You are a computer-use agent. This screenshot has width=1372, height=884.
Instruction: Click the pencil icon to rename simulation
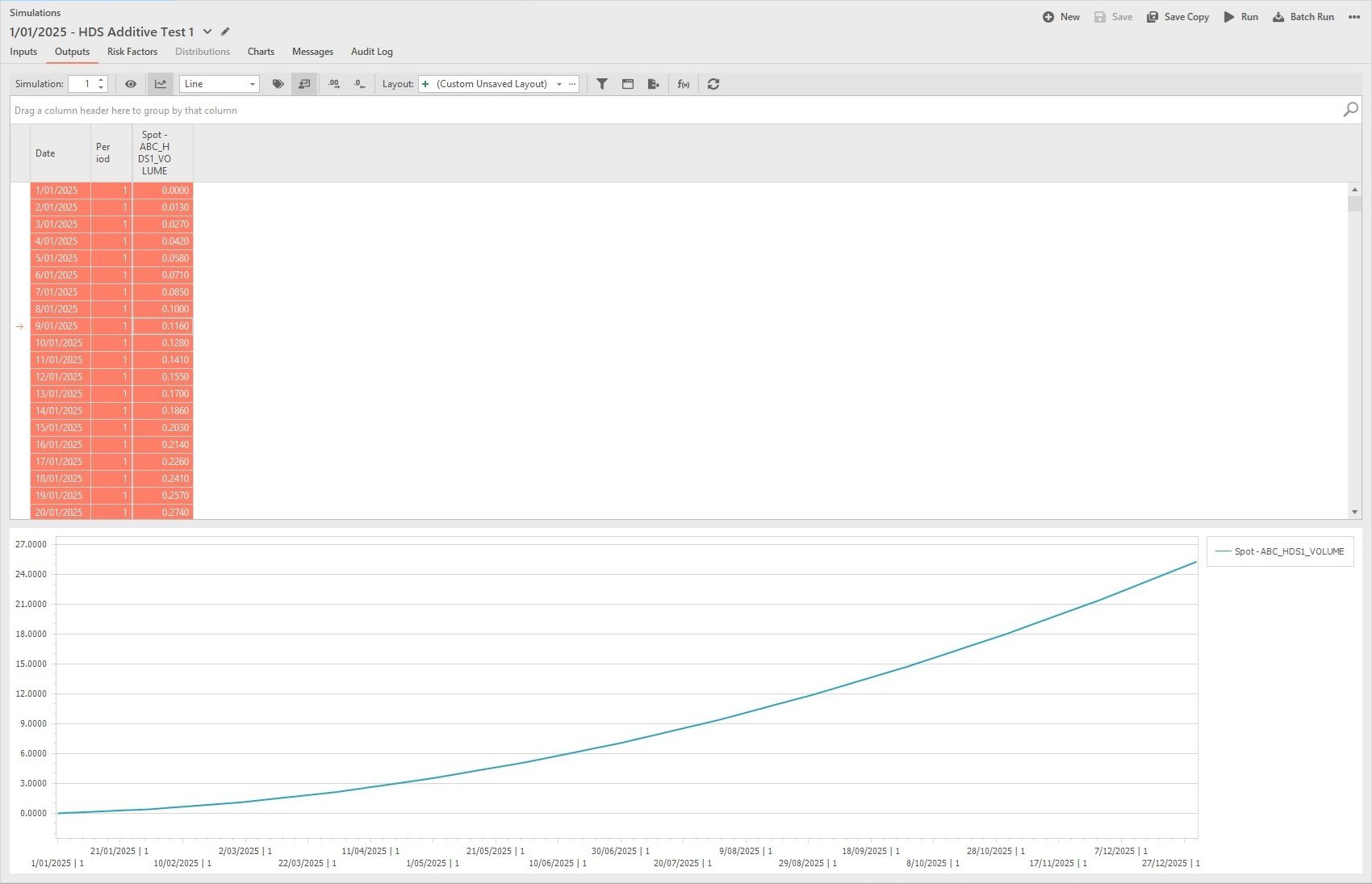pos(225,32)
